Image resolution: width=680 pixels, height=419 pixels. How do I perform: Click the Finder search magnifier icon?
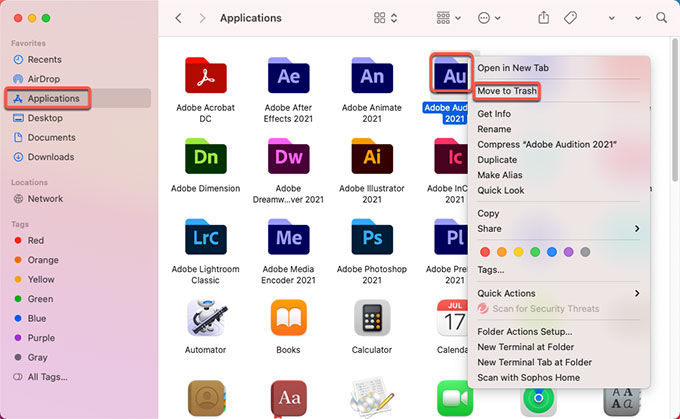[x=661, y=18]
